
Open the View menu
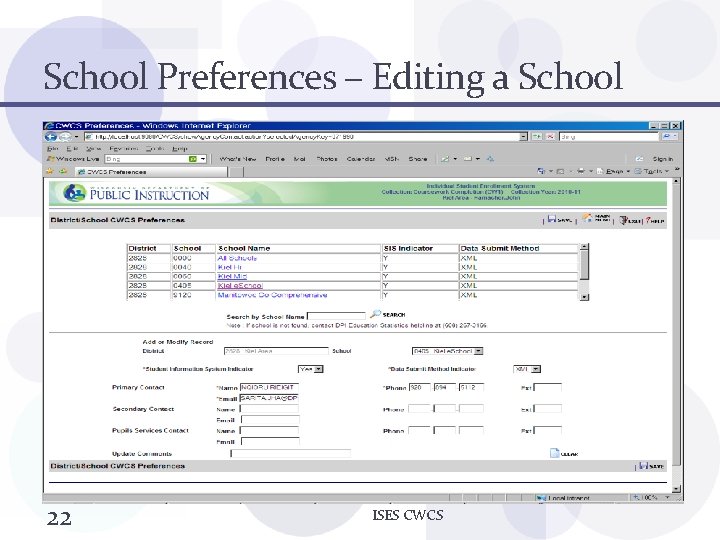[93, 149]
